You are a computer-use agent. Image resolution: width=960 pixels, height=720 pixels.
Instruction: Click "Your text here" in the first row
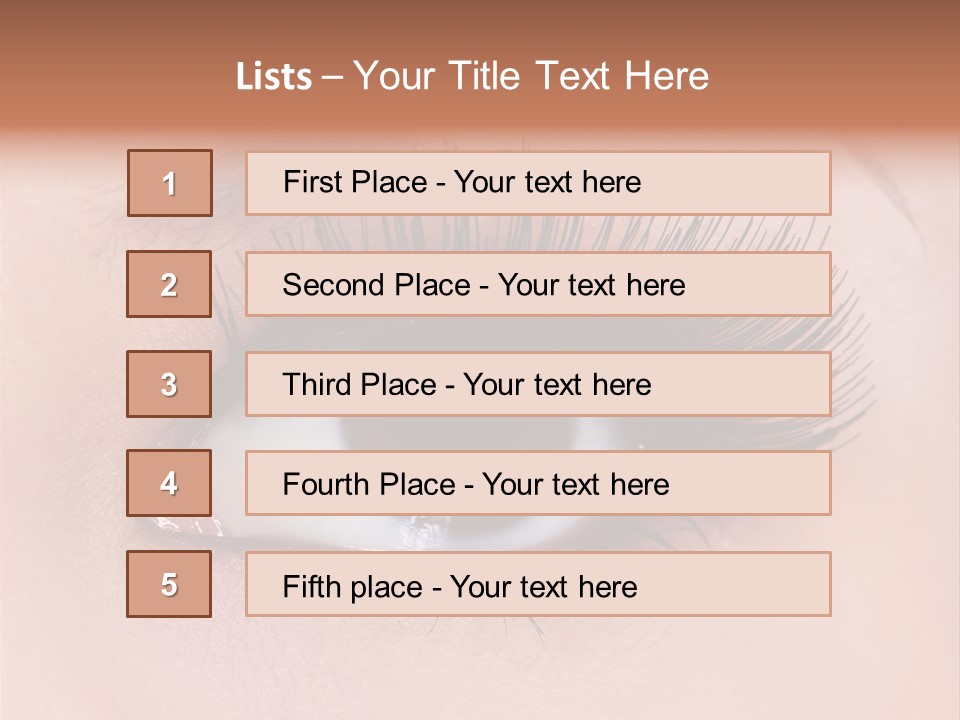point(547,182)
